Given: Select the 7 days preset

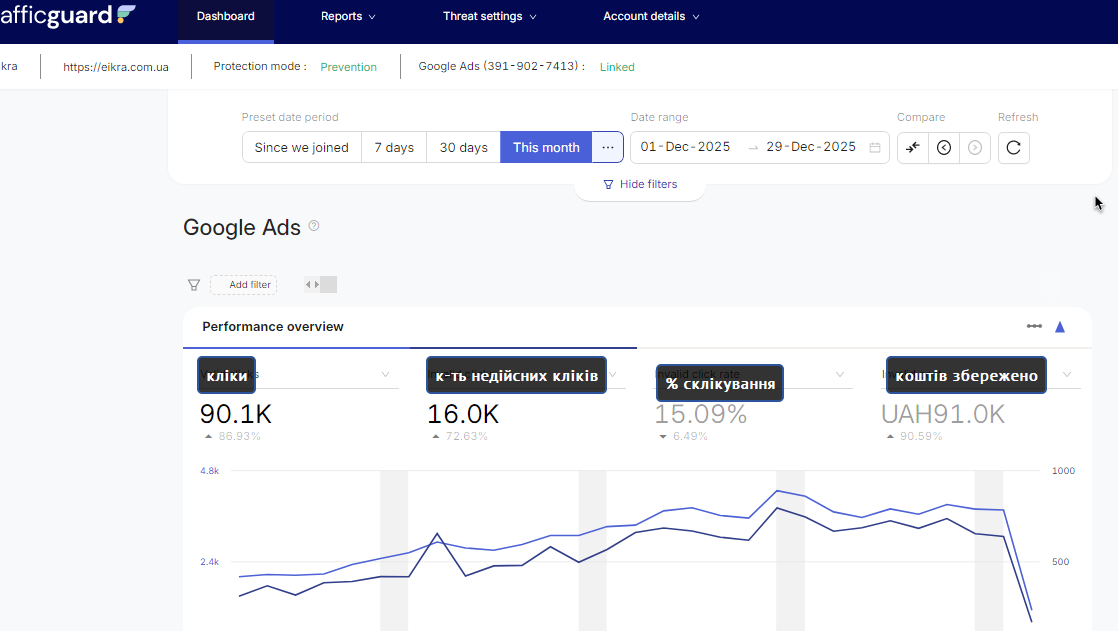Looking at the screenshot, I should point(394,148).
